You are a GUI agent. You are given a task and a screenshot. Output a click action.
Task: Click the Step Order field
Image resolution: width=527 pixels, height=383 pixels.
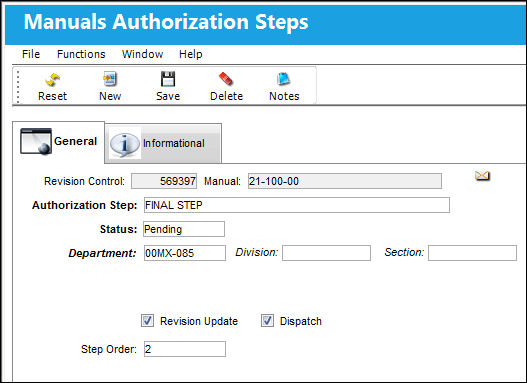click(x=185, y=349)
